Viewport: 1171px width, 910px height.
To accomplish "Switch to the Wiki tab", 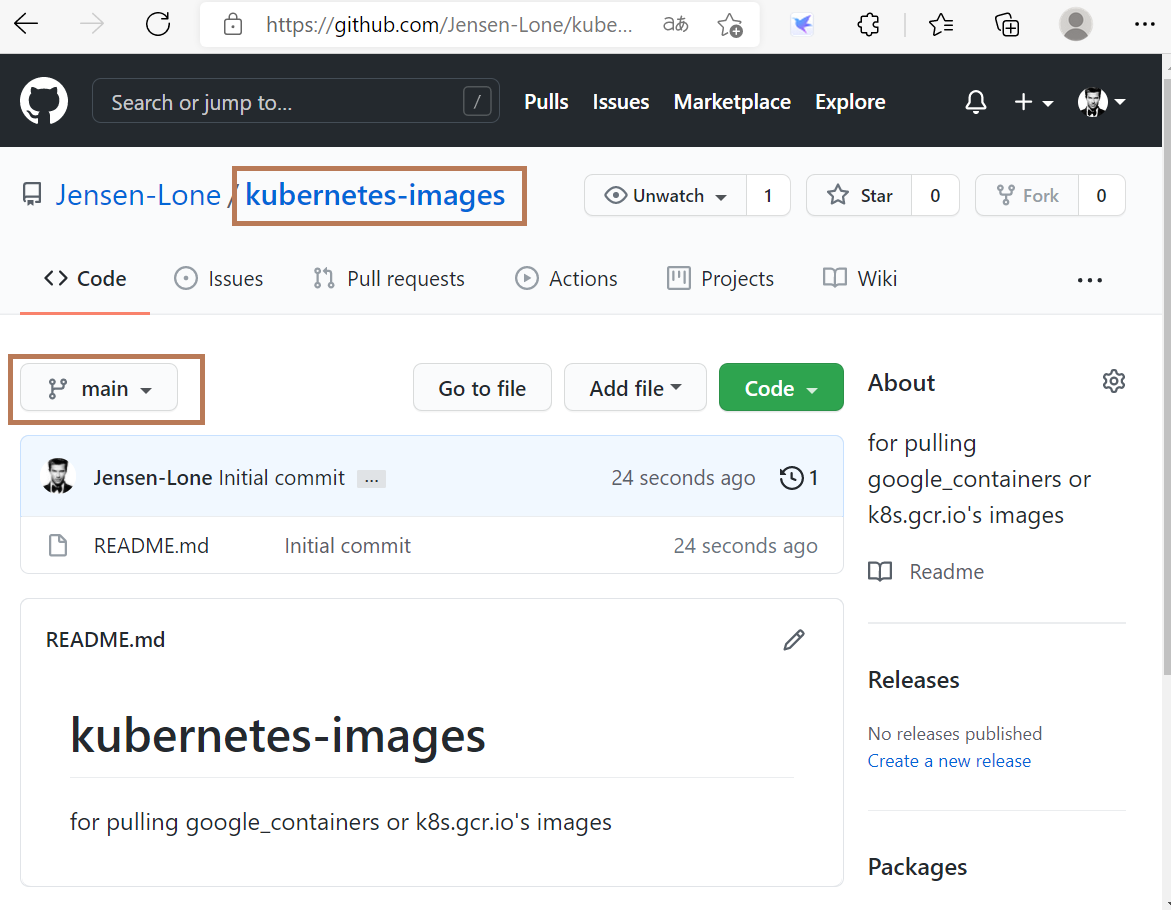I will click(x=860, y=278).
